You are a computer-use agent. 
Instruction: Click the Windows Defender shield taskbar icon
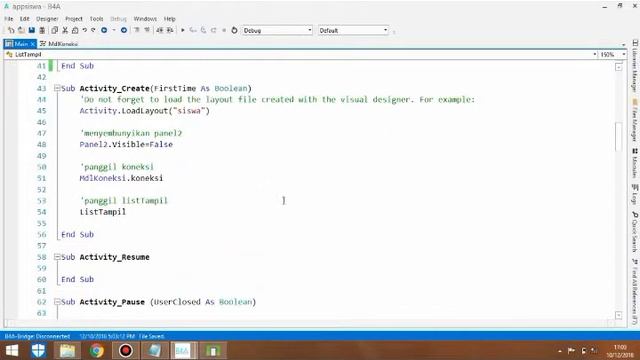(39, 351)
